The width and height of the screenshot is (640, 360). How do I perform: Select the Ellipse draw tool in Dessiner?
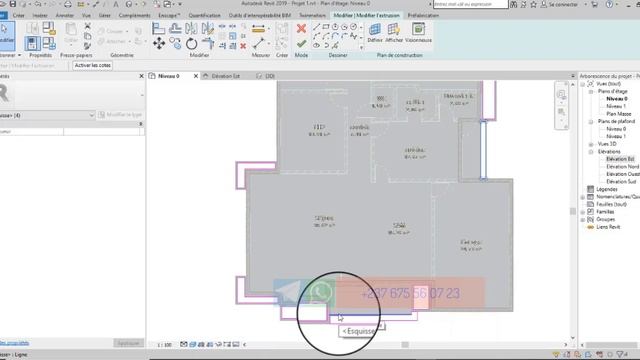click(316, 45)
